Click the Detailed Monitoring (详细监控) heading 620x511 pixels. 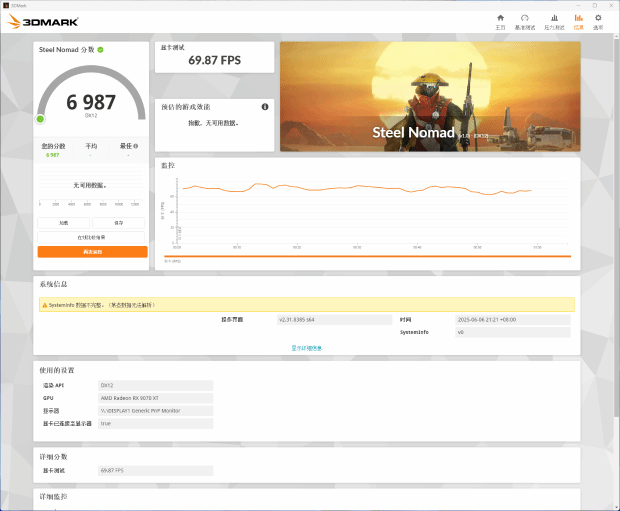tap(53, 497)
